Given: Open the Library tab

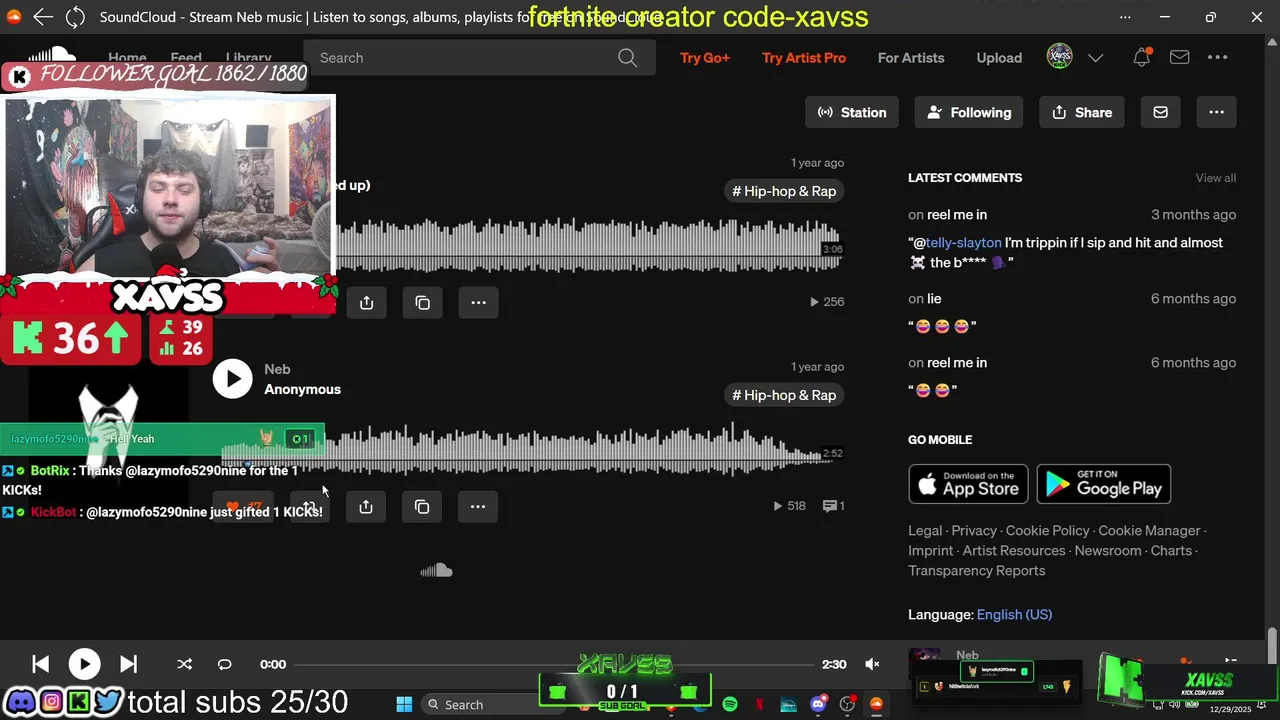Looking at the screenshot, I should (248, 57).
